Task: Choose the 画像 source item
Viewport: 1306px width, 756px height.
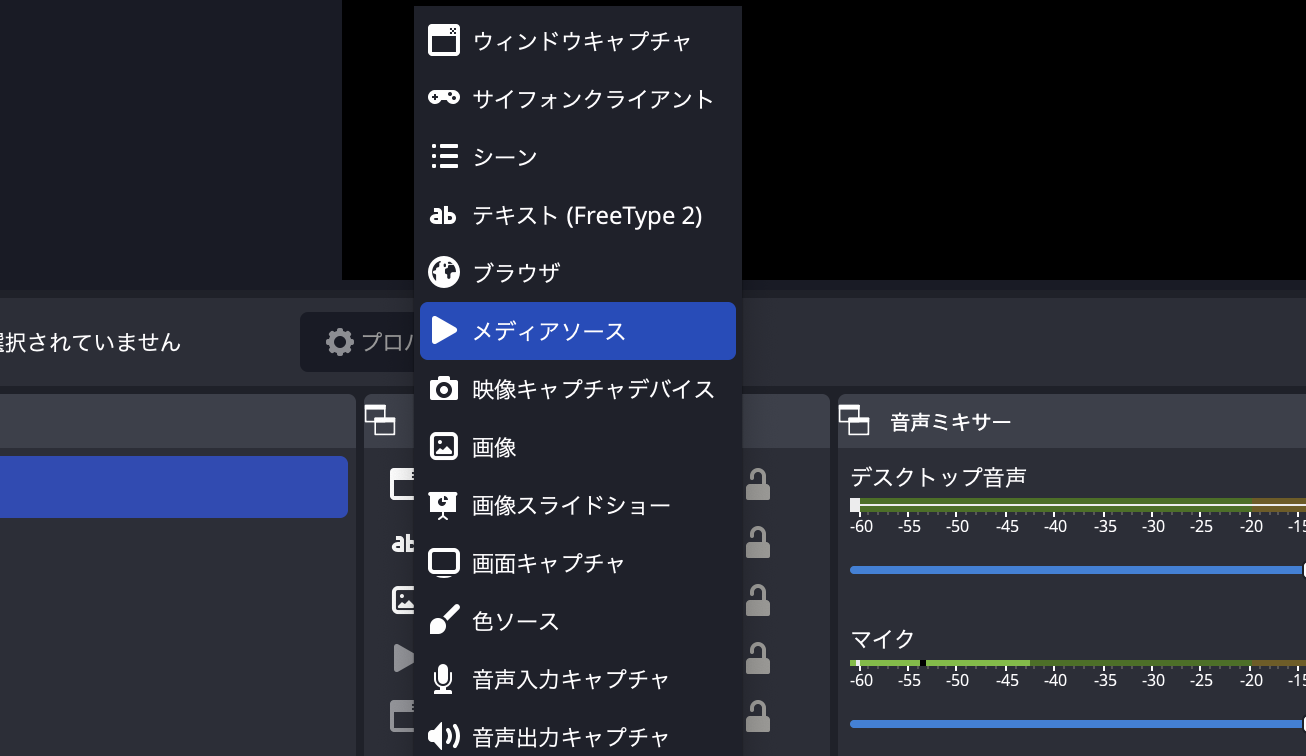Action: [578, 447]
